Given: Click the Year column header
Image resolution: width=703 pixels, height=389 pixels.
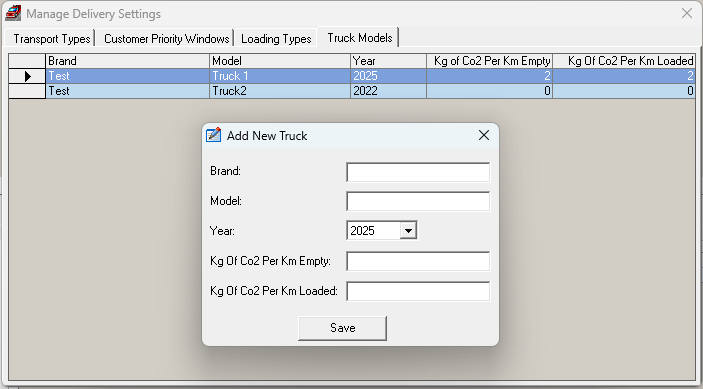Looking at the screenshot, I should [x=388, y=61].
